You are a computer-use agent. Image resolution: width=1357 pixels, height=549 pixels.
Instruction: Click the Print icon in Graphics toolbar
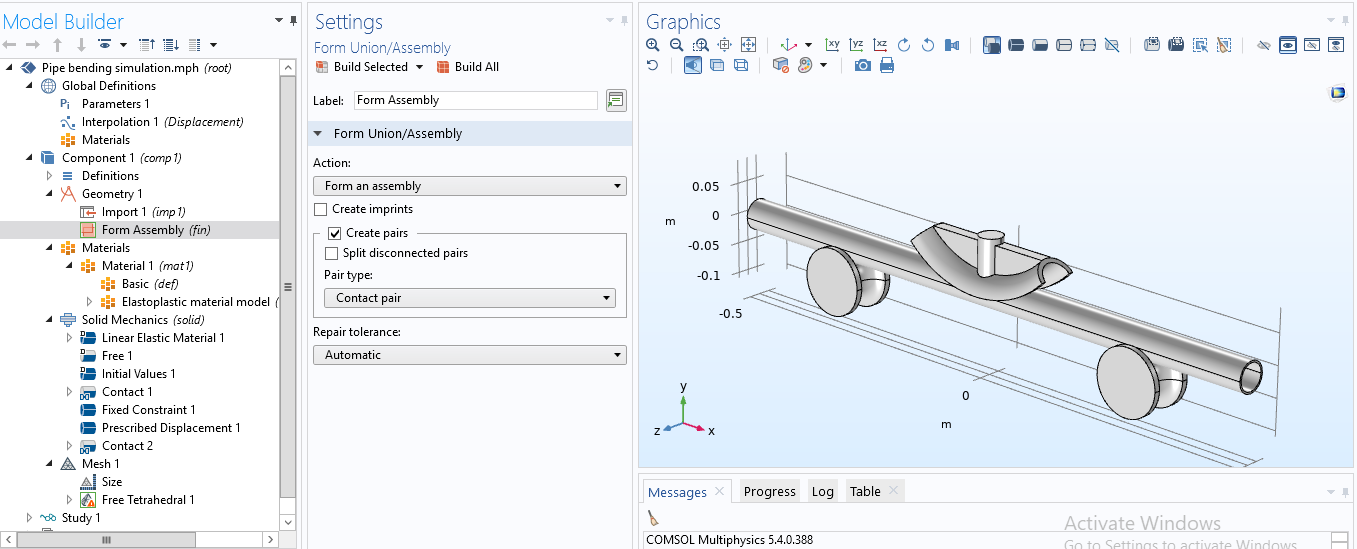point(886,65)
